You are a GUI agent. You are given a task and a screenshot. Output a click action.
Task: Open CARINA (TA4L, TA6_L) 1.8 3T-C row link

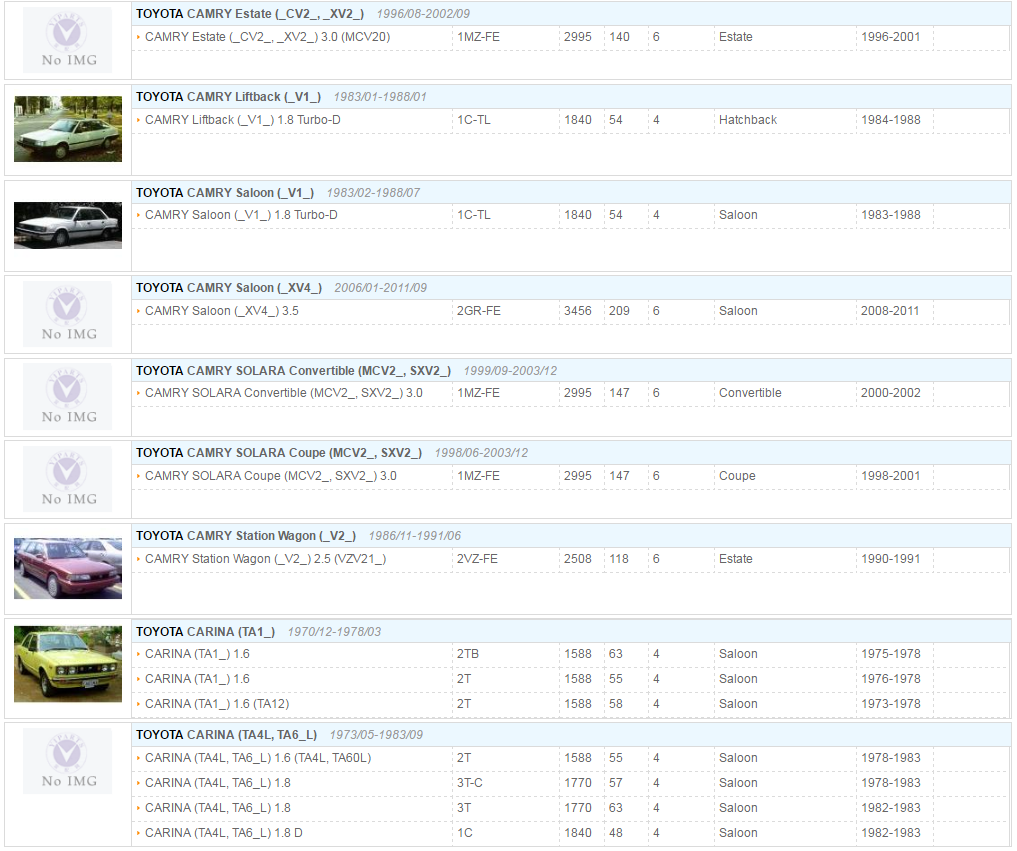(x=217, y=783)
